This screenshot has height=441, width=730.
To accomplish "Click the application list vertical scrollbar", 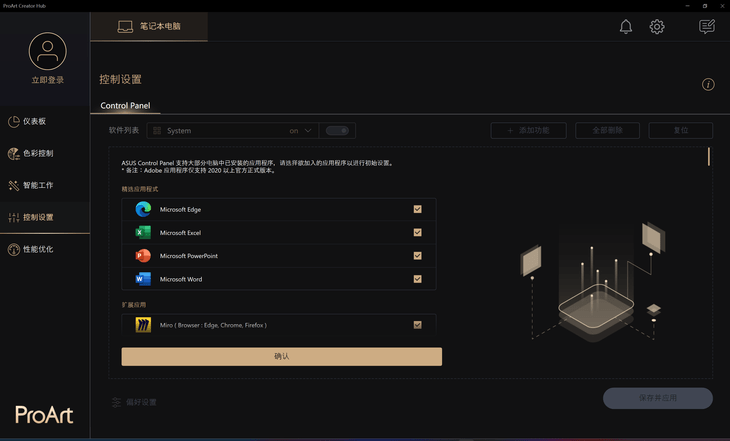I will point(709,156).
